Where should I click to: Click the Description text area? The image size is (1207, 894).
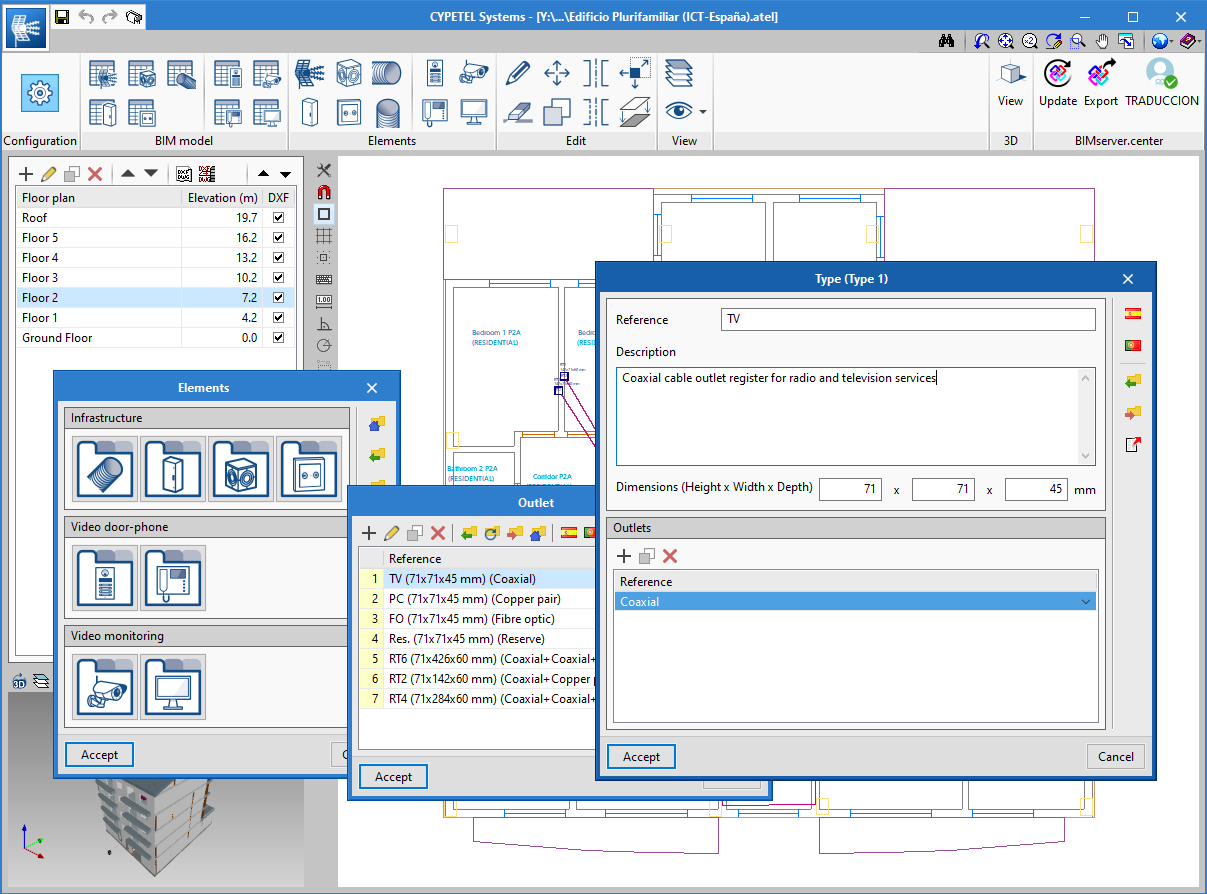point(855,416)
